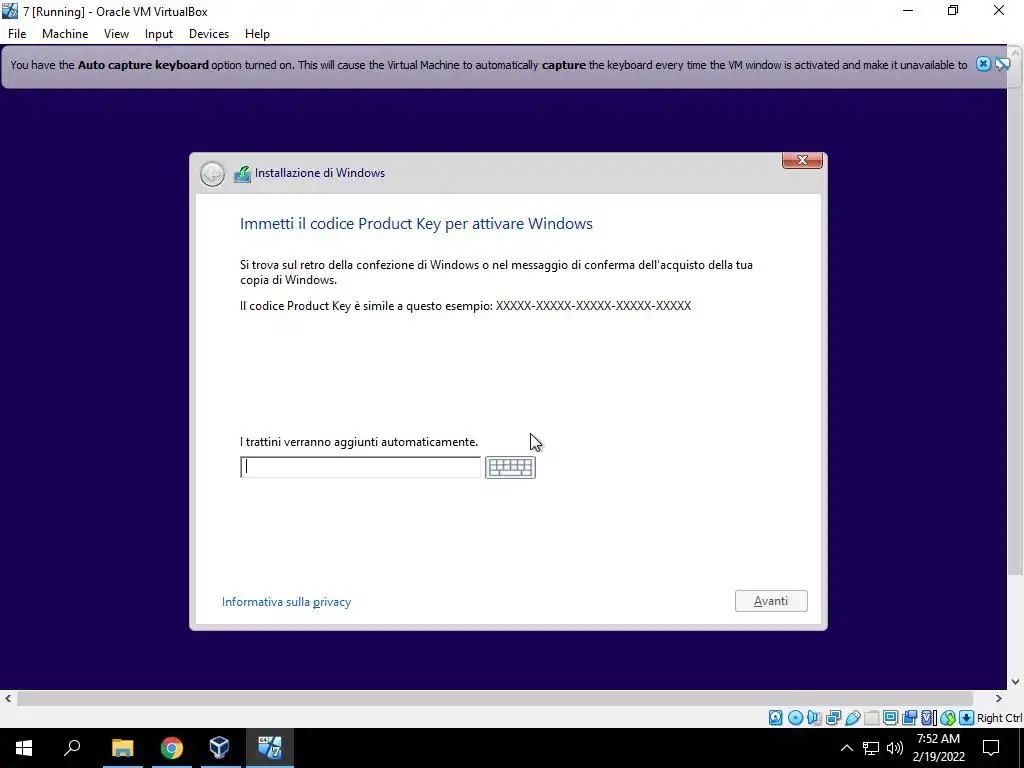Open the Machine menu

[65, 34]
